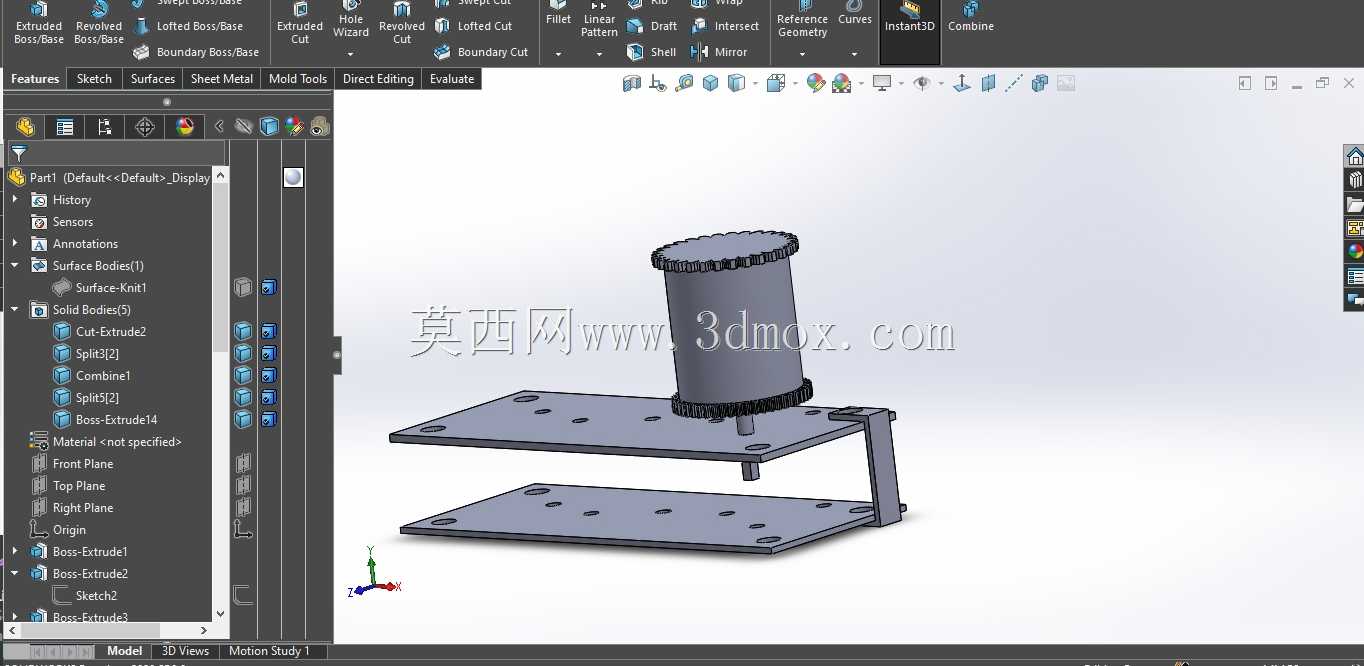Click the Combine bodies tool
Viewport: 1364px width, 666px height.
point(971,18)
